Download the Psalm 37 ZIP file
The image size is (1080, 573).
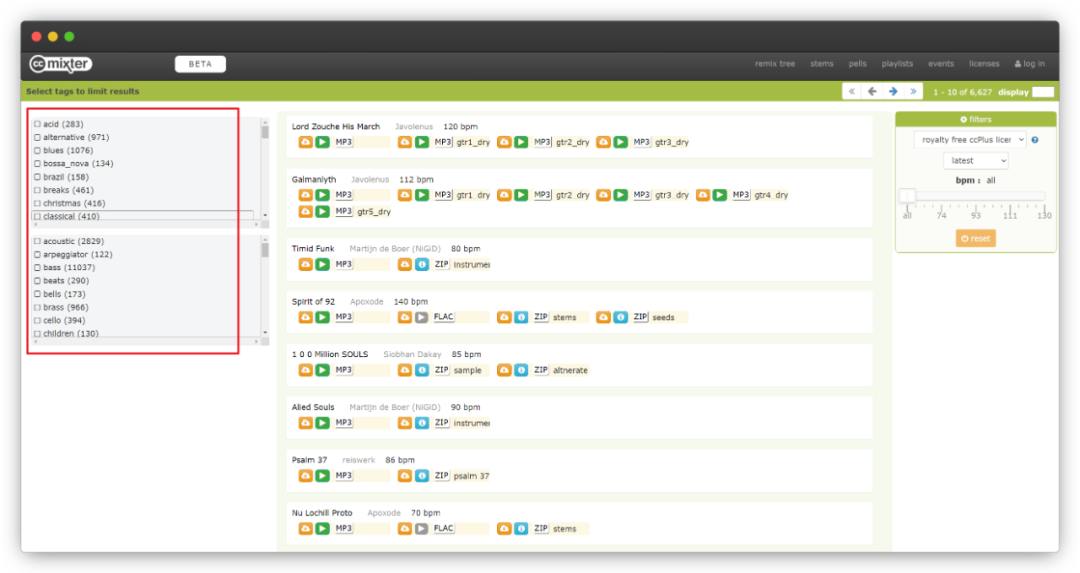(x=405, y=476)
